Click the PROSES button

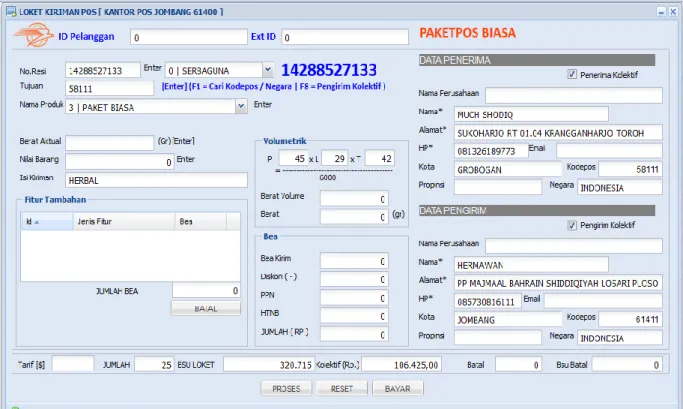pyautogui.click(x=286, y=389)
